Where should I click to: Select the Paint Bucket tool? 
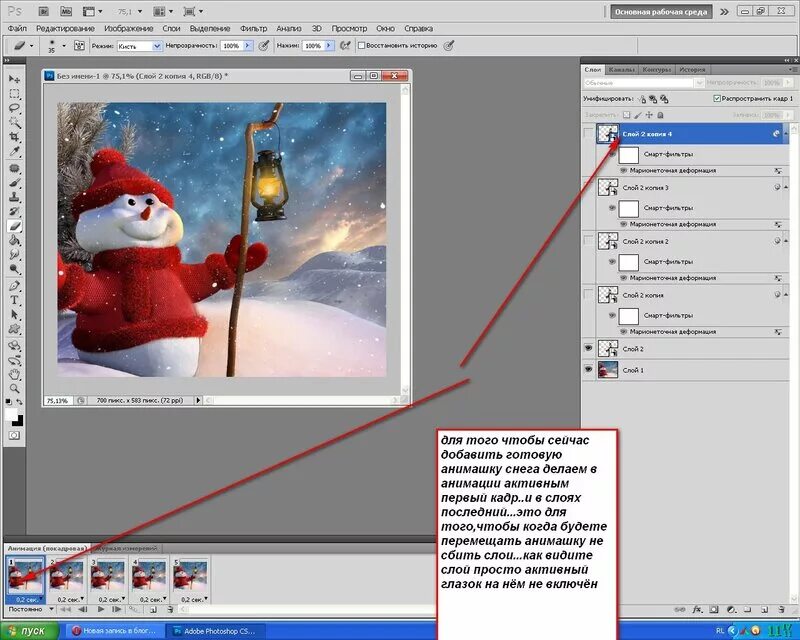coord(14,240)
